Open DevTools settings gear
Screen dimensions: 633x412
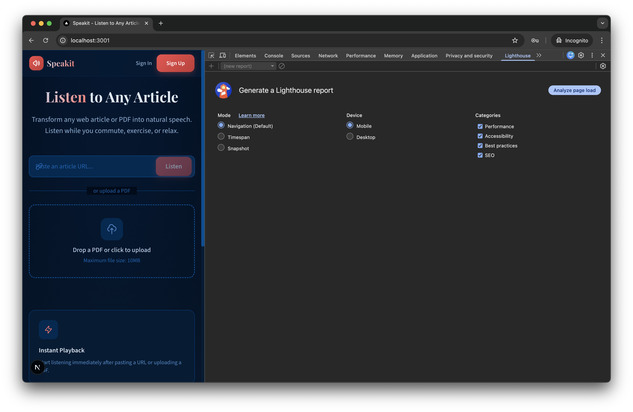581,56
